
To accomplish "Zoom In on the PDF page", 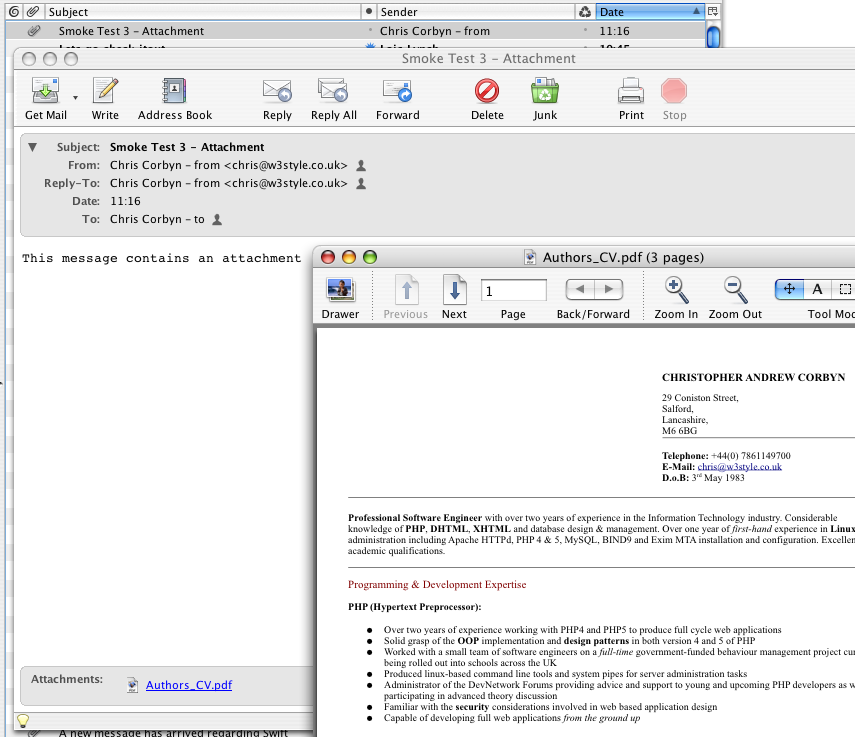I will 676,290.
